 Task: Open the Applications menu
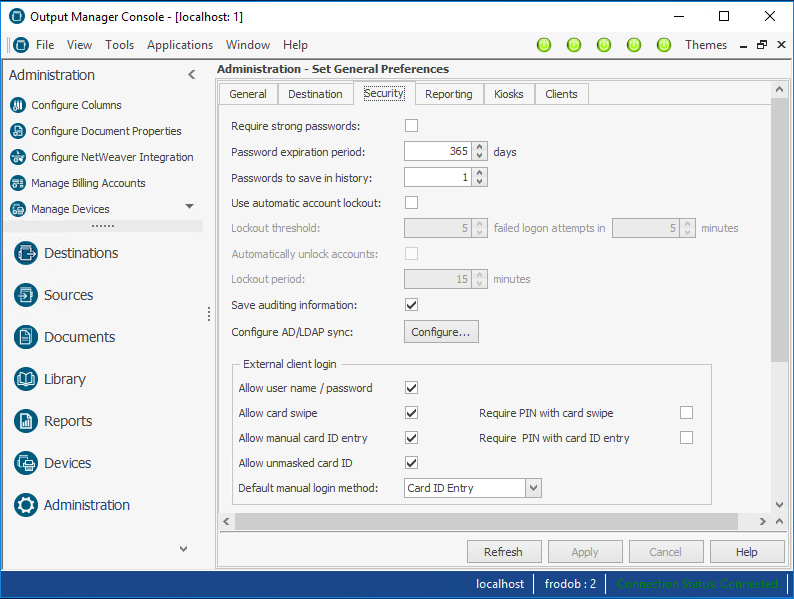pos(180,45)
